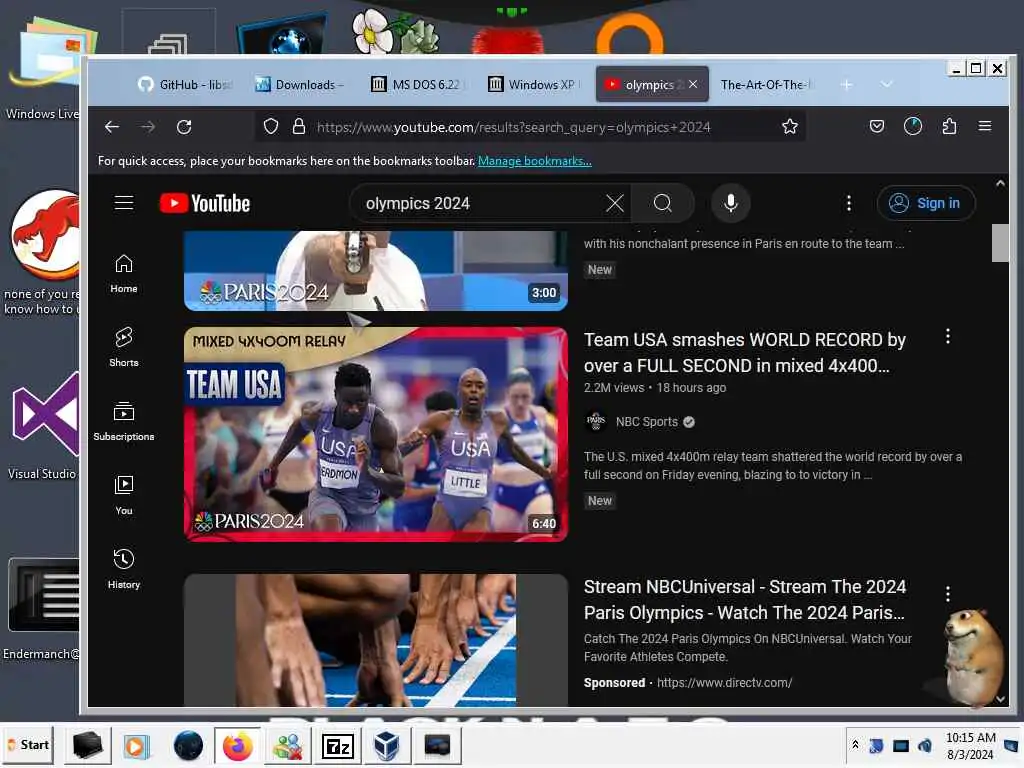Image resolution: width=1024 pixels, height=768 pixels.
Task: Open YouTube settings three-dot menu
Action: tap(848, 203)
